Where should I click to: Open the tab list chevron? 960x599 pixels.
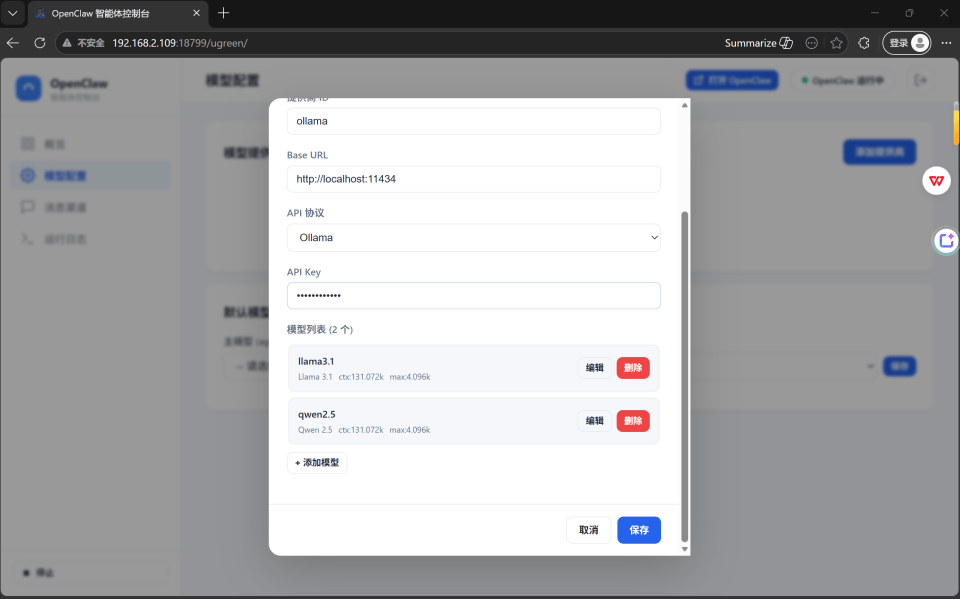pyautogui.click(x=12, y=13)
